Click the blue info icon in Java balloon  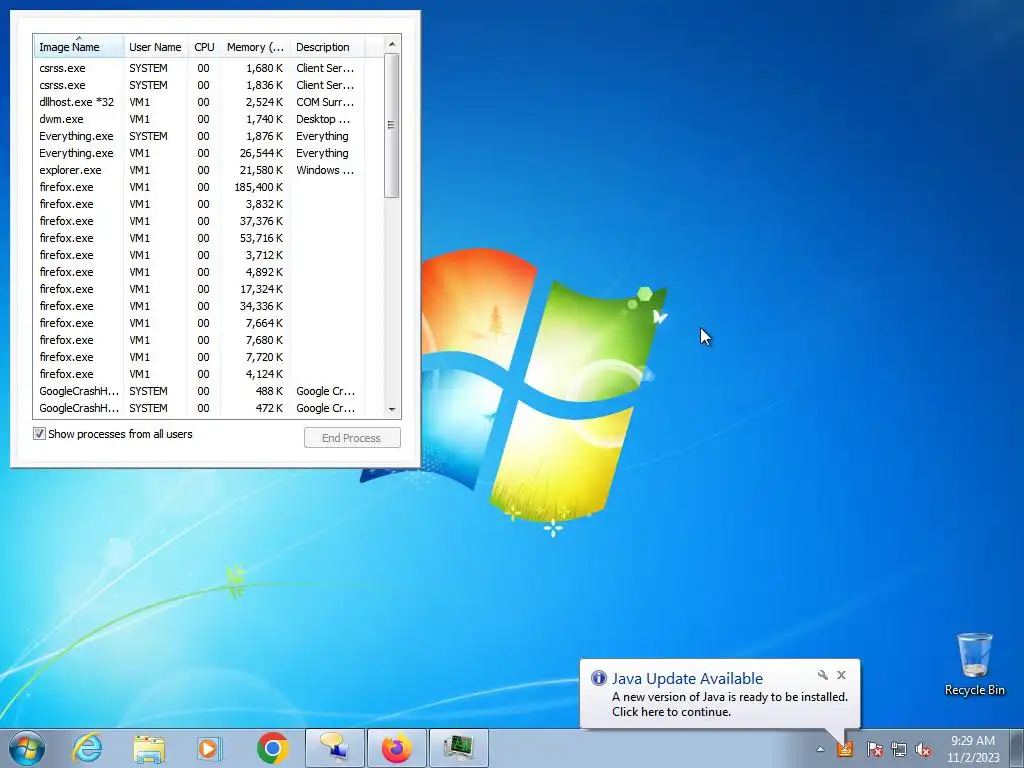598,678
